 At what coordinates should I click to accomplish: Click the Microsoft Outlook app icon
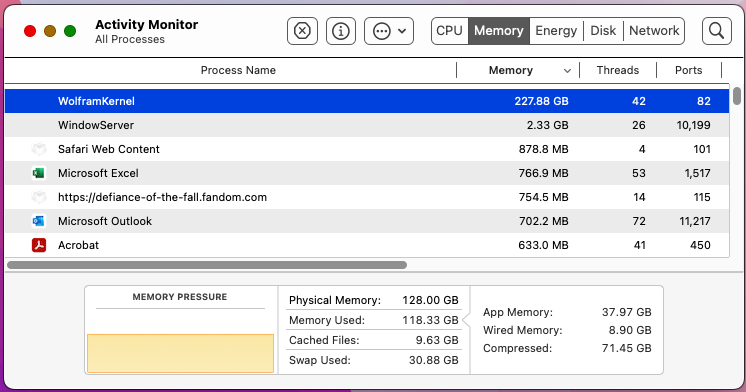39,221
